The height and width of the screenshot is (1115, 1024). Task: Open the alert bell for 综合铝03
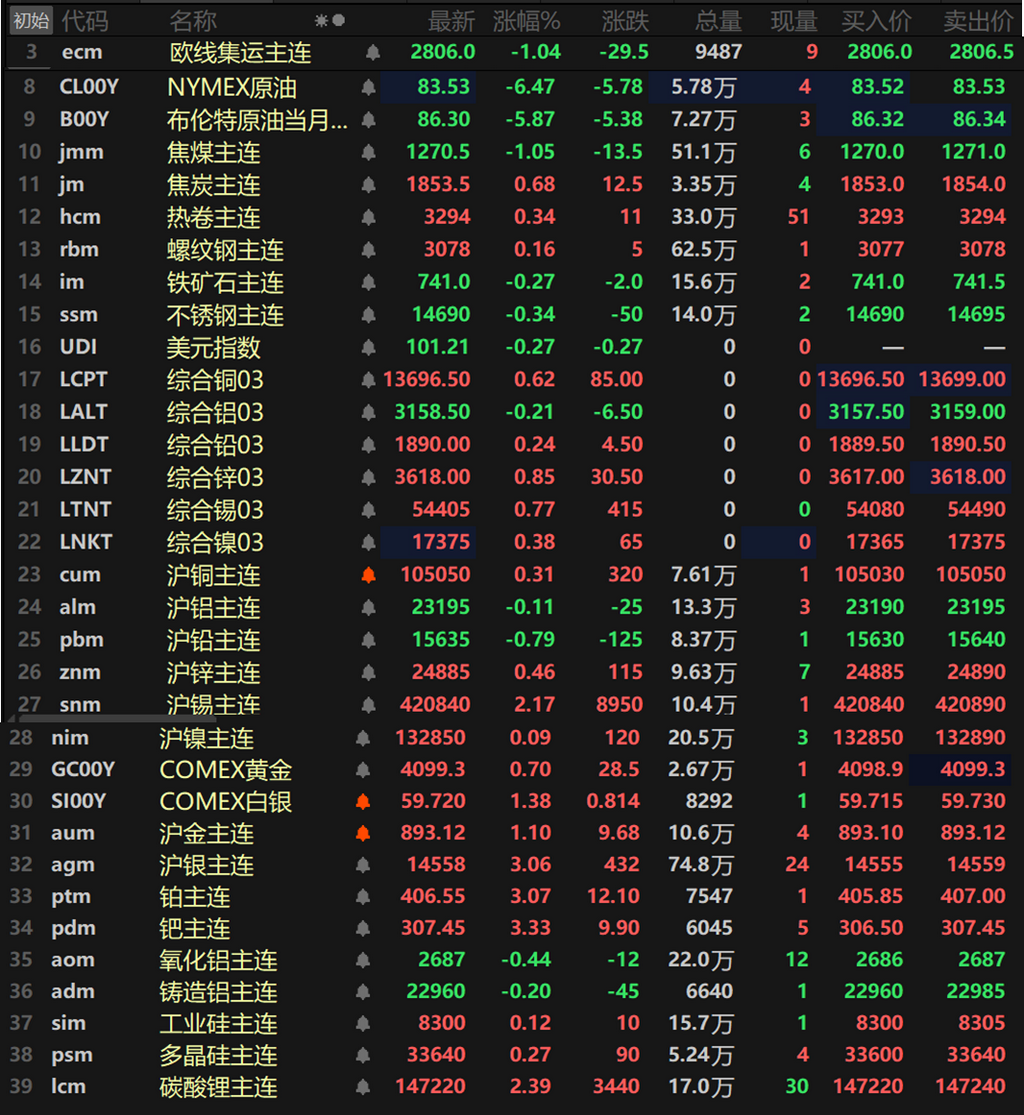click(x=368, y=412)
